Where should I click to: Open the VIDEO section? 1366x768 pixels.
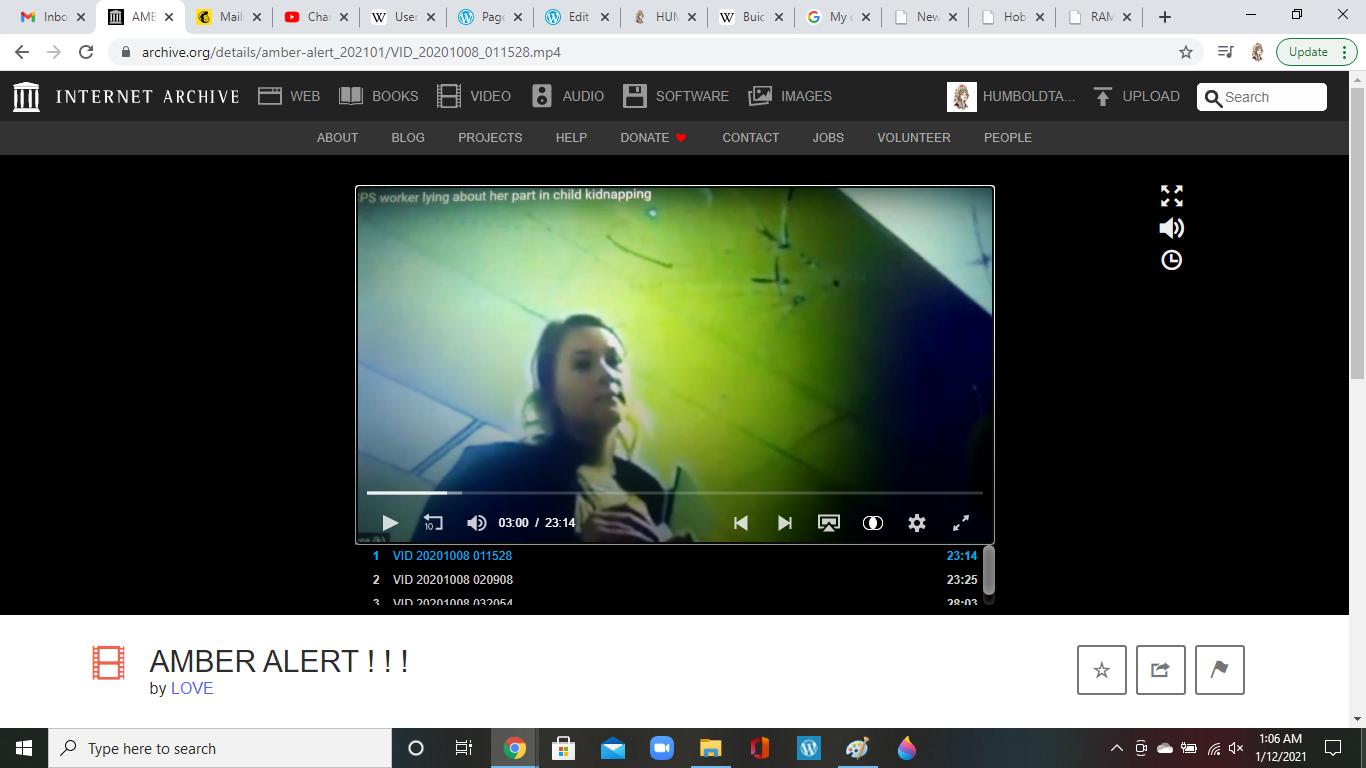click(474, 96)
